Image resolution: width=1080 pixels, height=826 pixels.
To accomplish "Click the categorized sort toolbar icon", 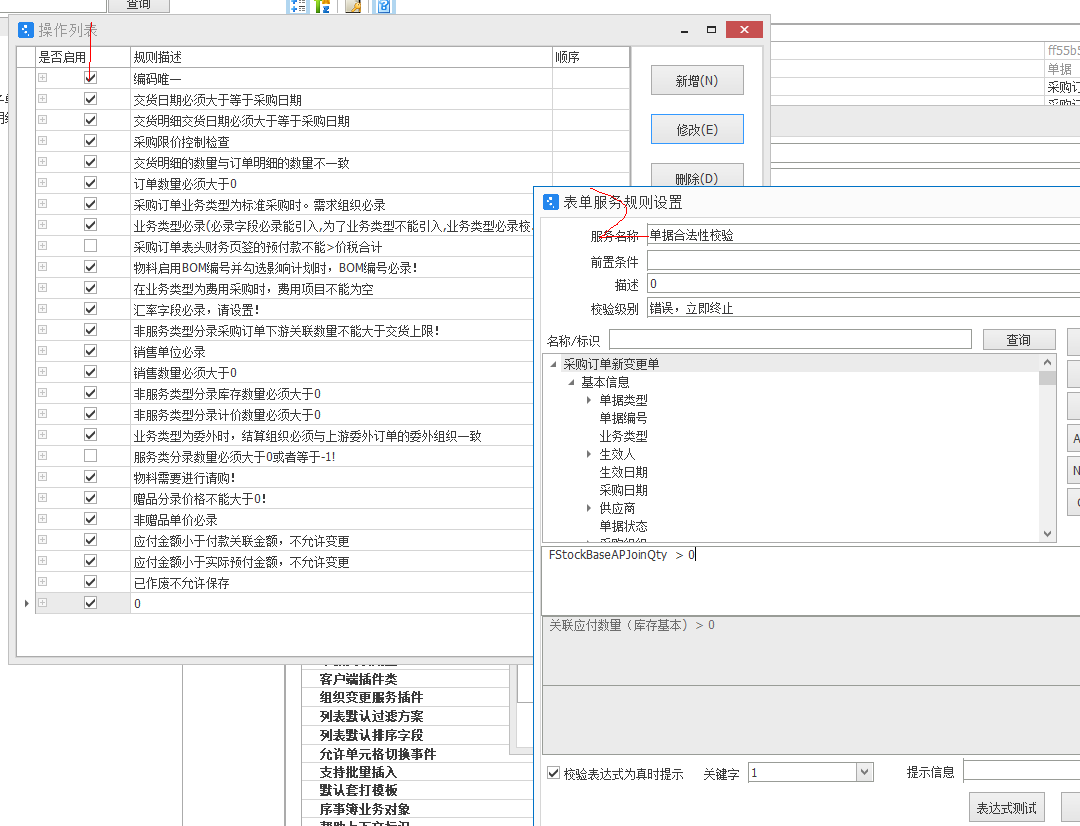I will tap(298, 6).
